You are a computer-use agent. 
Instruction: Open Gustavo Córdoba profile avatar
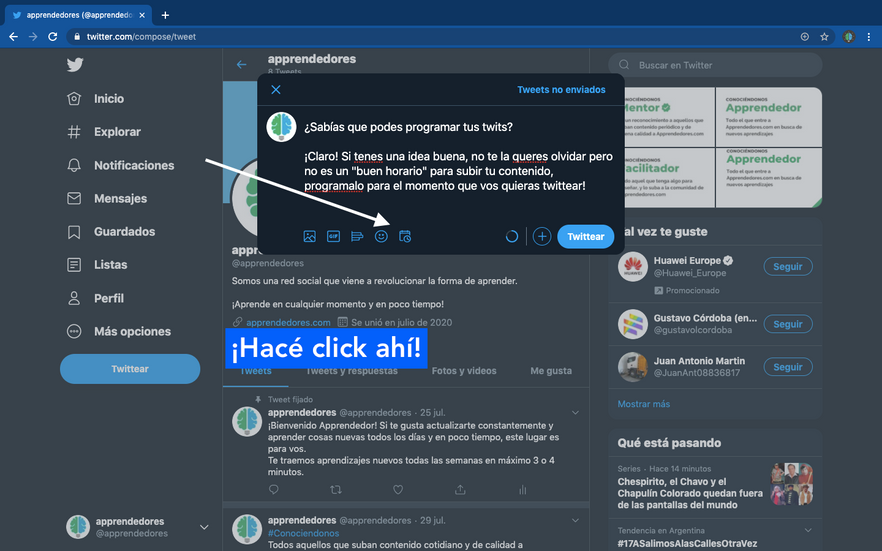pyautogui.click(x=633, y=324)
